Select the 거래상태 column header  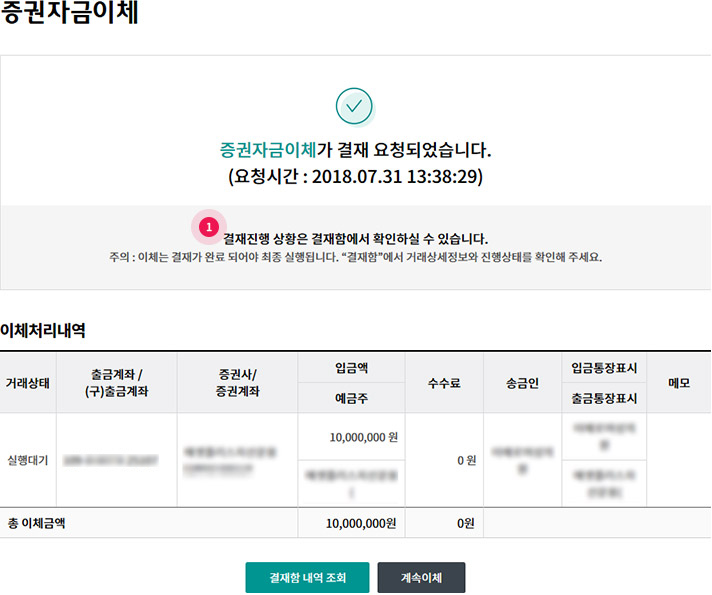click(28, 383)
